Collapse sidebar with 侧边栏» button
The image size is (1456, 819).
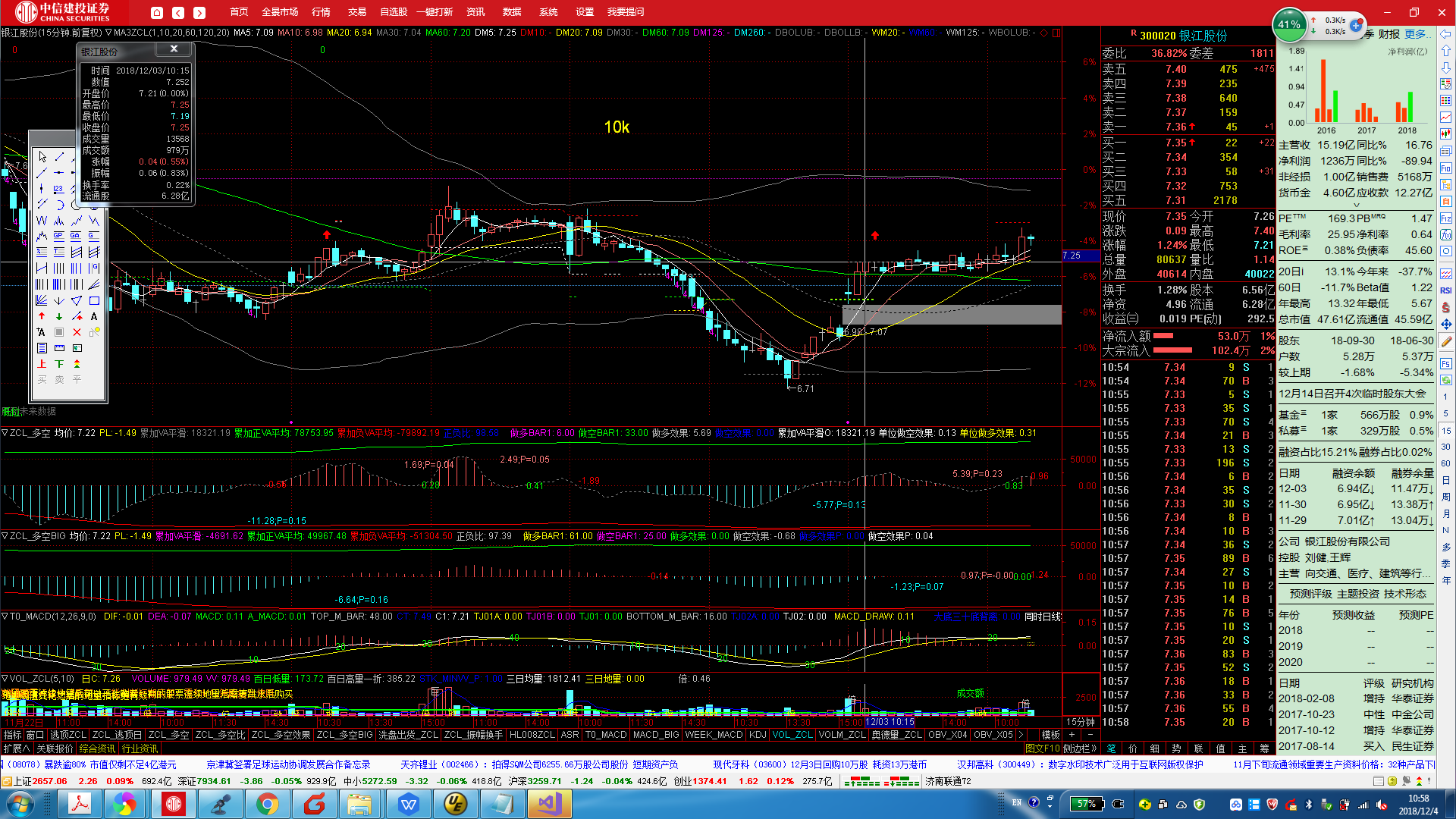[1081, 748]
